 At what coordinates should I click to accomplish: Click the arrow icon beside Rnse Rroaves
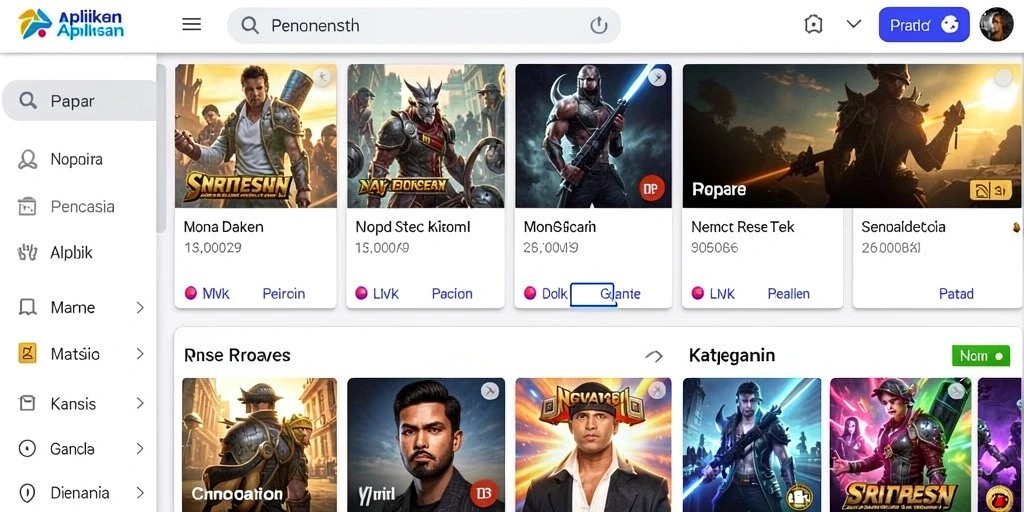[654, 356]
